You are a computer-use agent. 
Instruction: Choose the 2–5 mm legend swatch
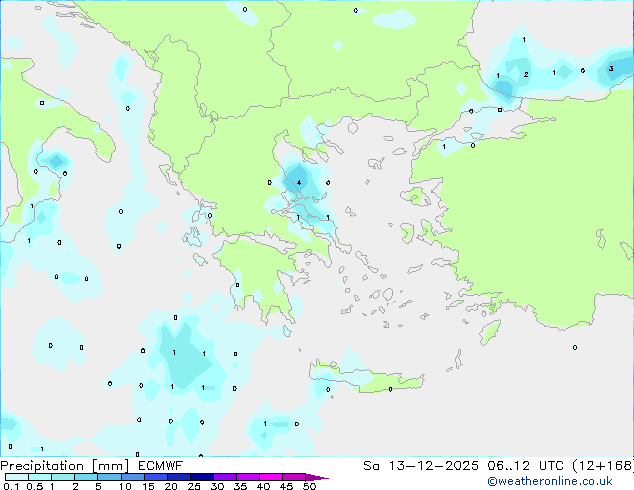(x=86, y=477)
